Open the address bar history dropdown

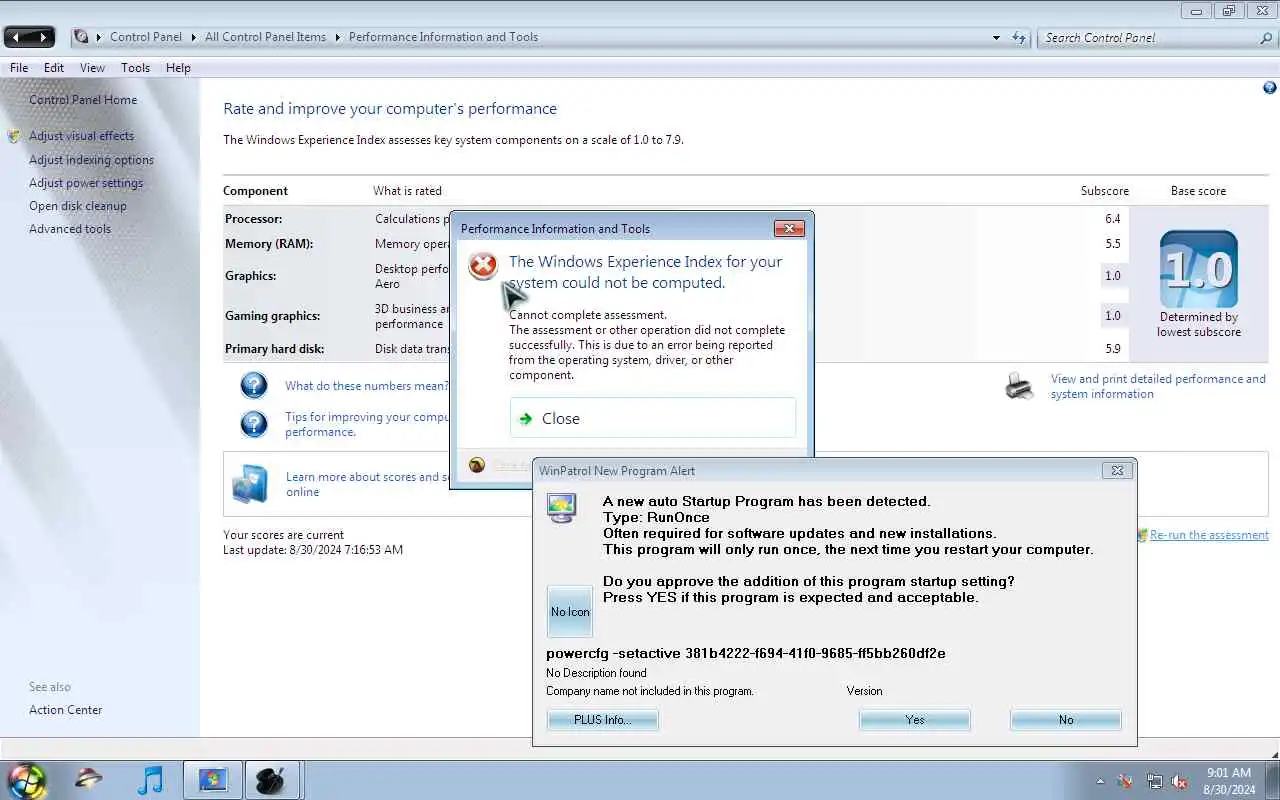(x=996, y=38)
